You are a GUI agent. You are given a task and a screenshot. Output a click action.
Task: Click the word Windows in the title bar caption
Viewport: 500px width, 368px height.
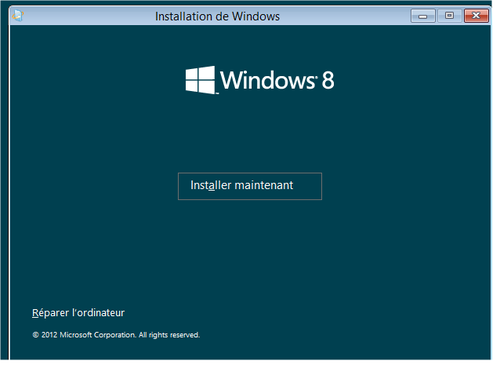pyautogui.click(x=256, y=16)
